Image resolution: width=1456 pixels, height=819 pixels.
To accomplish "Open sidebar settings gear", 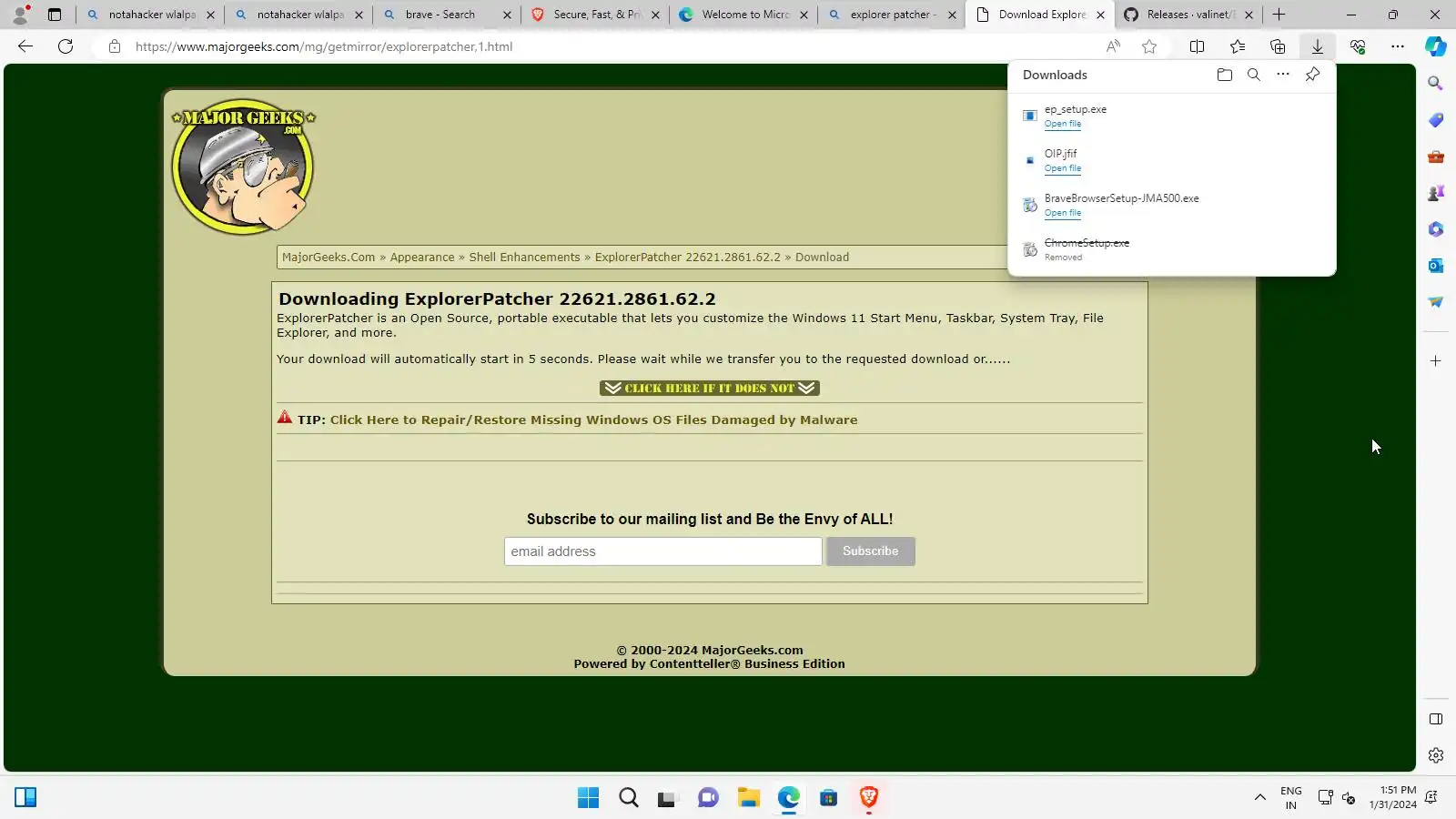I will click(x=1436, y=755).
